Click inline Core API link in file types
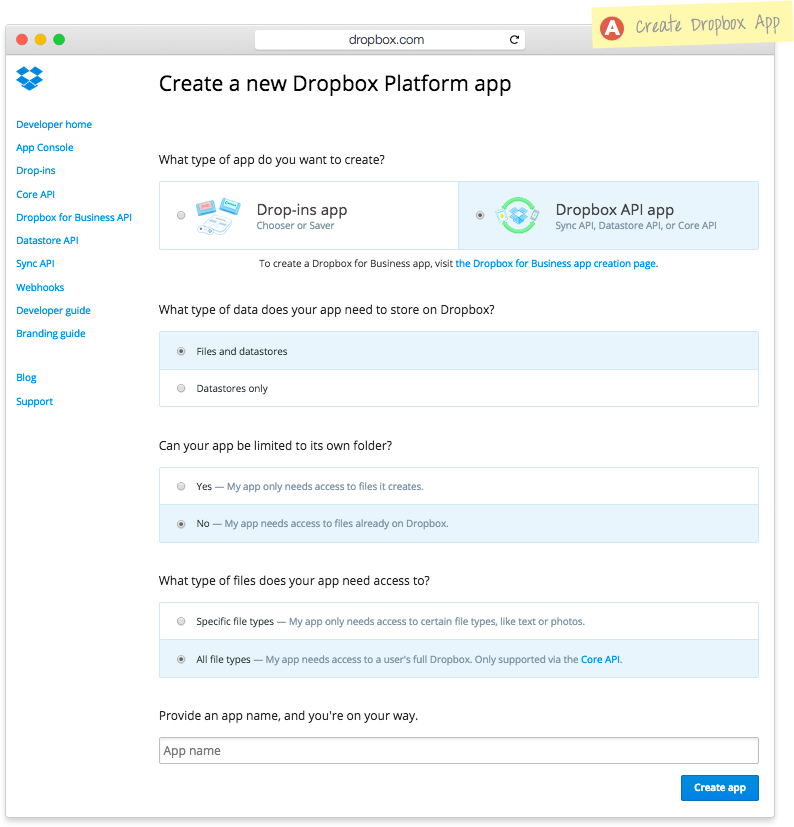The height and width of the screenshot is (827, 794). point(600,659)
